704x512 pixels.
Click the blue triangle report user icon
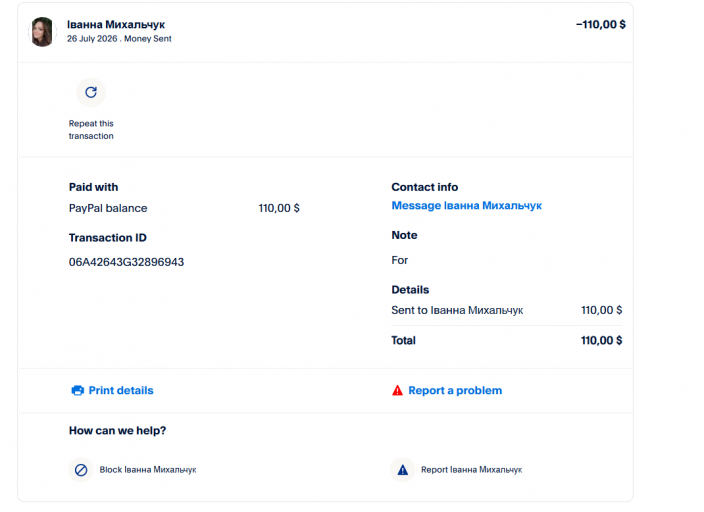coord(403,470)
